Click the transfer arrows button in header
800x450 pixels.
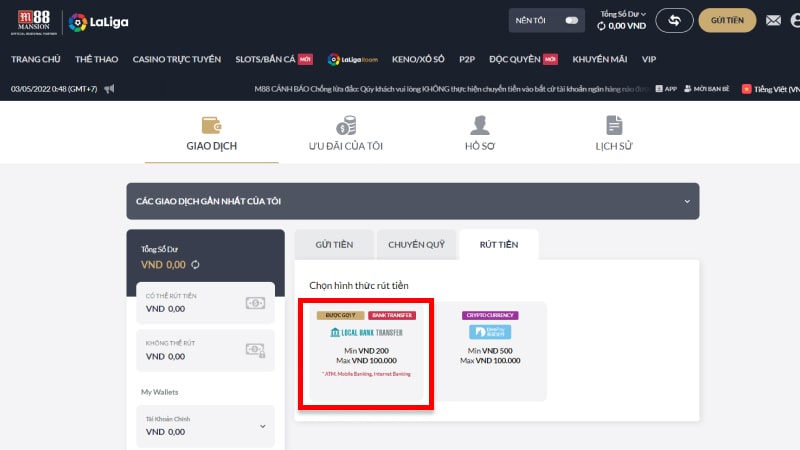674,20
